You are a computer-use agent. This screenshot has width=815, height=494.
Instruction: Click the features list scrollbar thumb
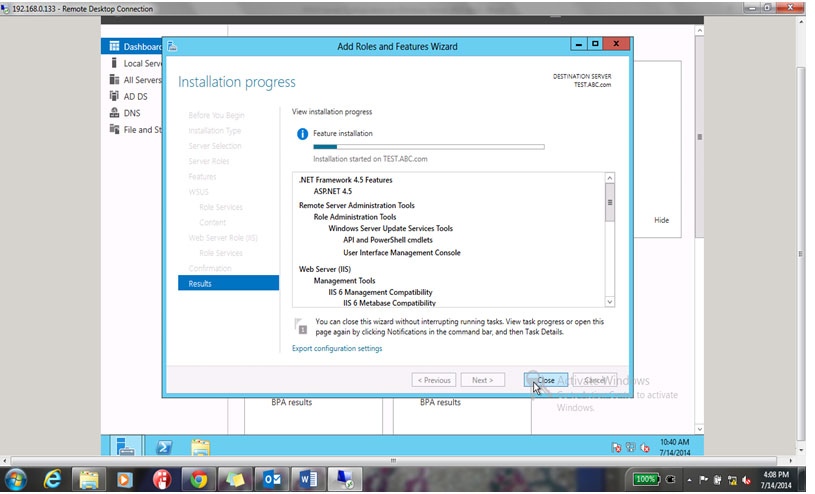coord(610,202)
